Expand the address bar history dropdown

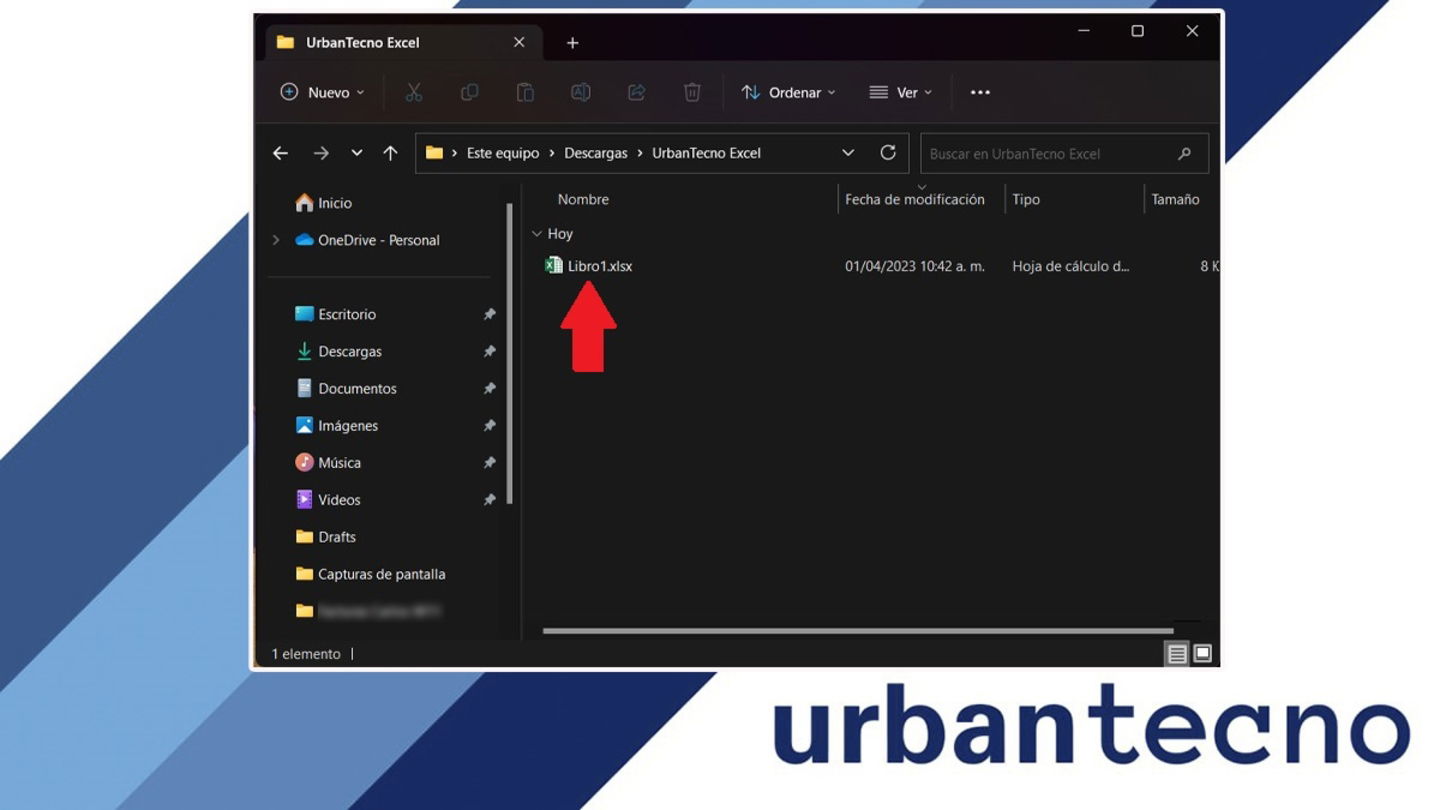coord(848,153)
